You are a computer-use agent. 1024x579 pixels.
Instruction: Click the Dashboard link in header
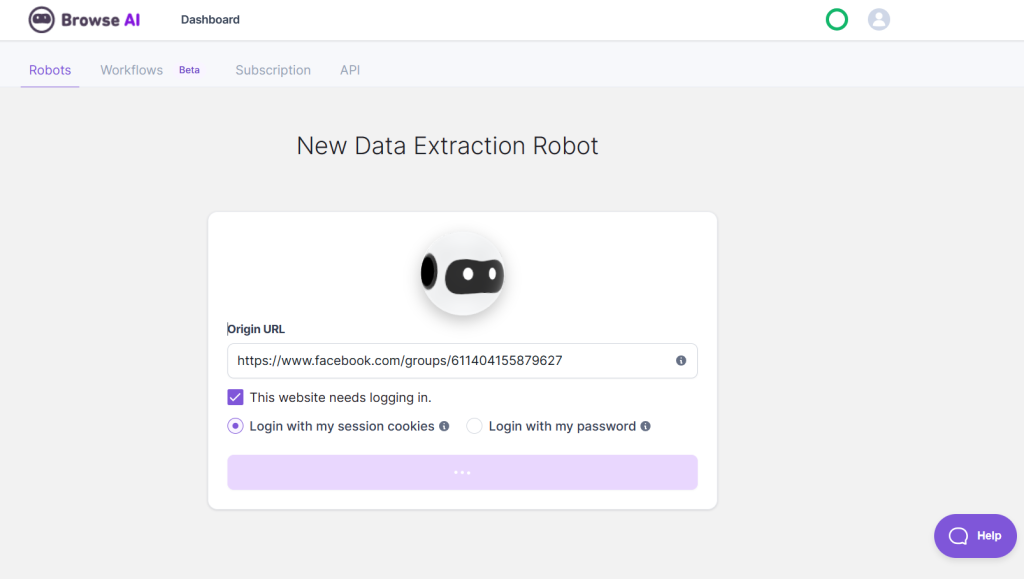(x=210, y=19)
